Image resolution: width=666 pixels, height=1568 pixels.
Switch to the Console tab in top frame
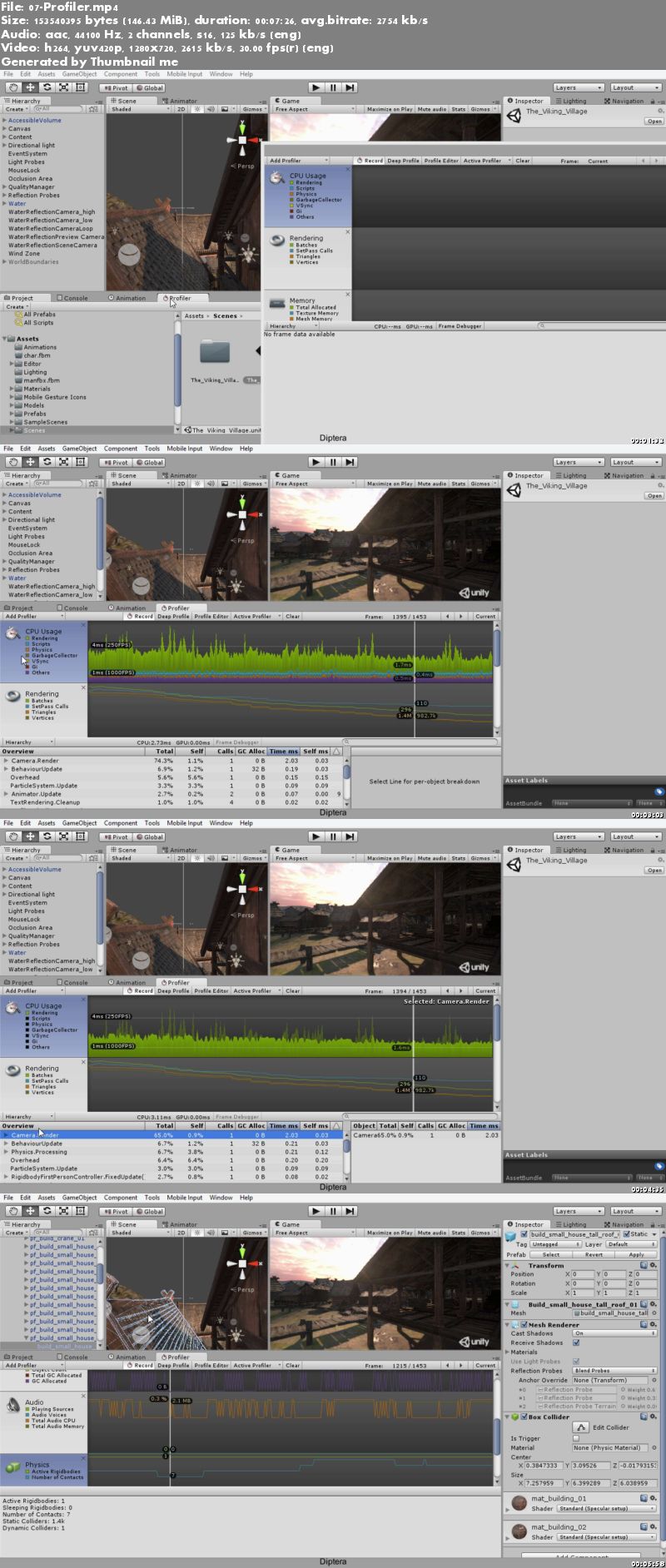coord(72,298)
